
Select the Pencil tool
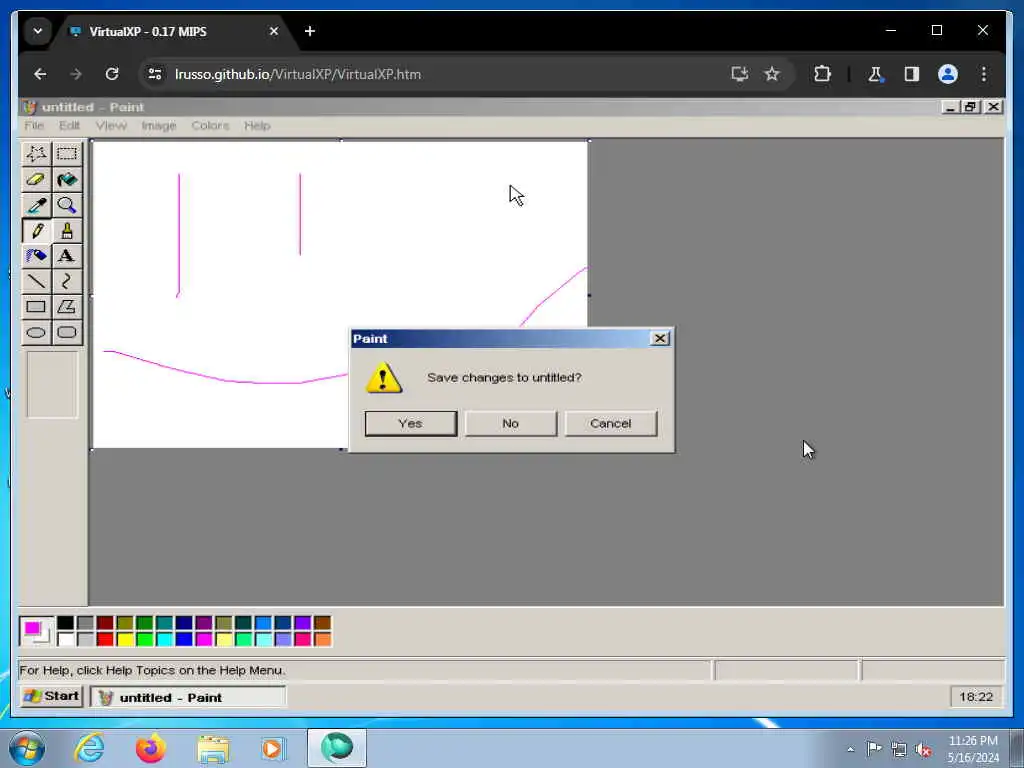36,231
